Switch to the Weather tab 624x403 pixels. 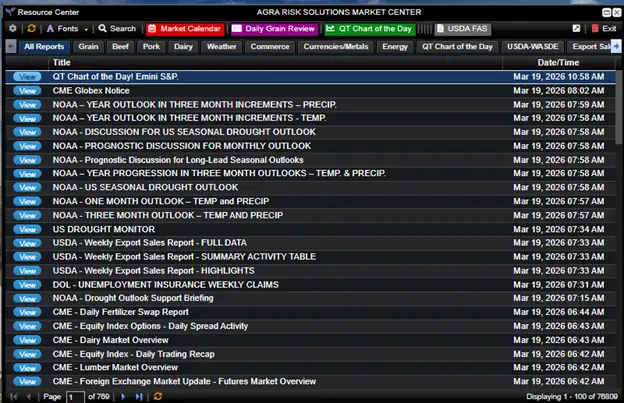pos(221,47)
